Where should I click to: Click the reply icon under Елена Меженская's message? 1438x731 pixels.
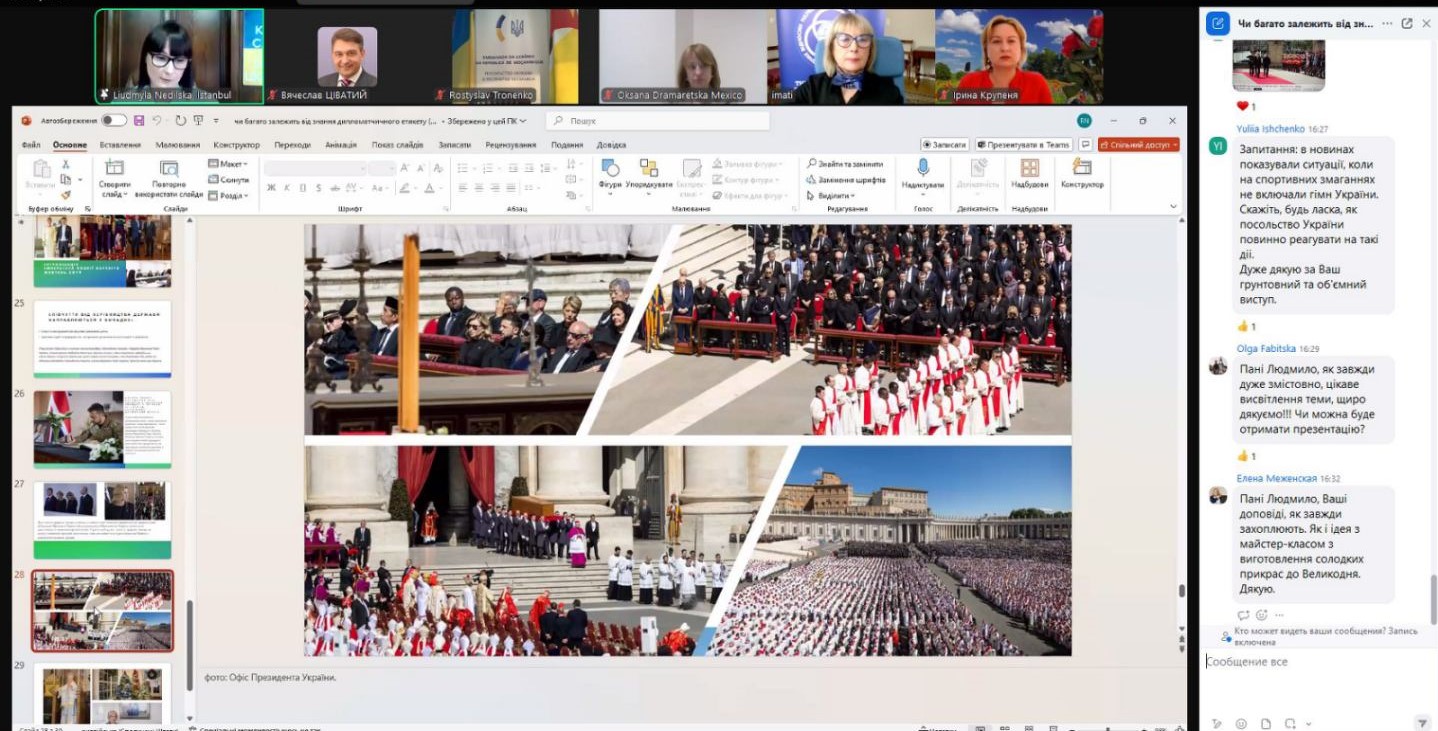click(x=1244, y=615)
